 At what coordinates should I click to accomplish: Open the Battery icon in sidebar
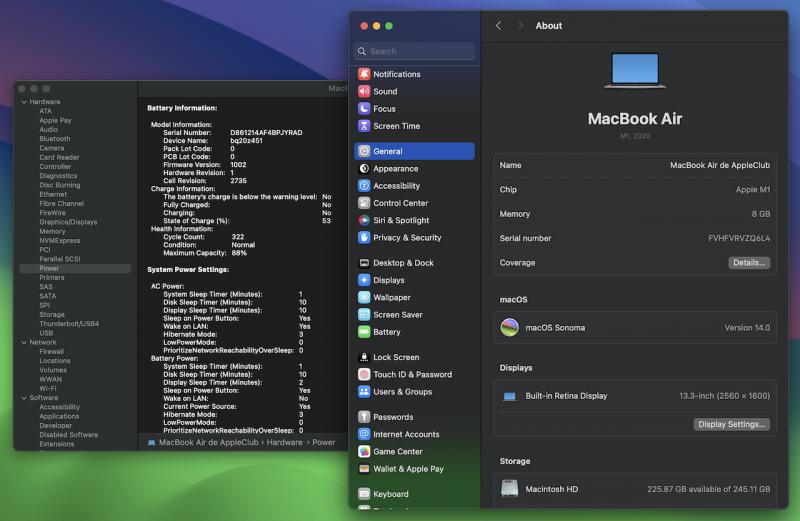[x=364, y=332]
